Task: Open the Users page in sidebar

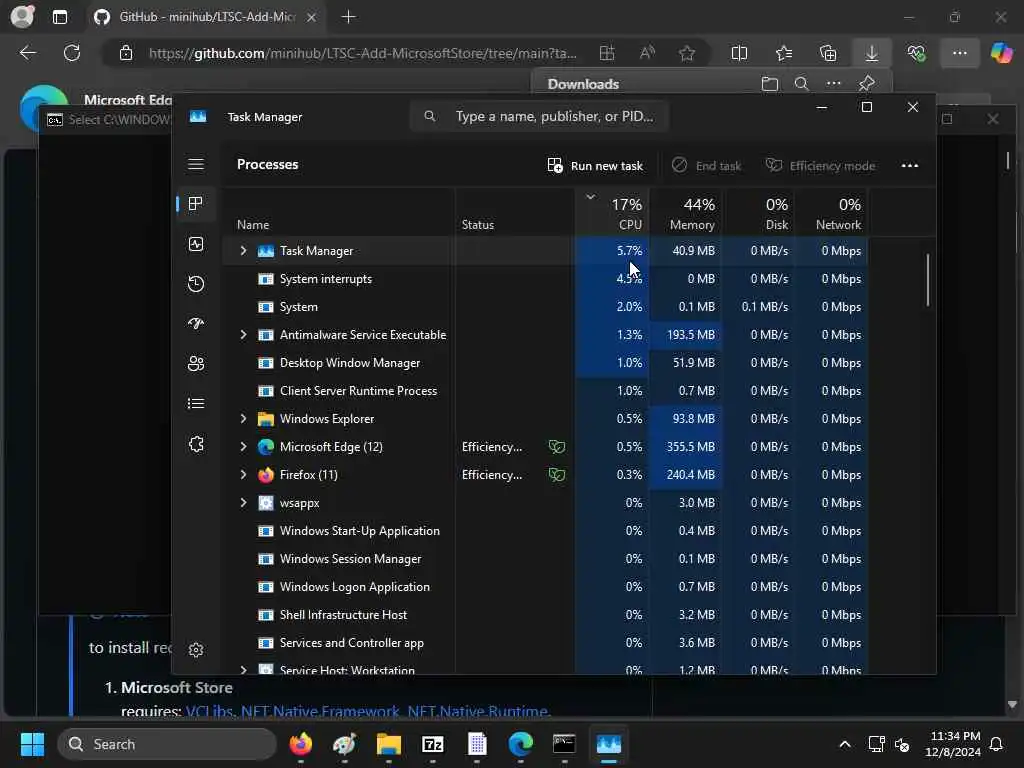Action: [x=196, y=364]
